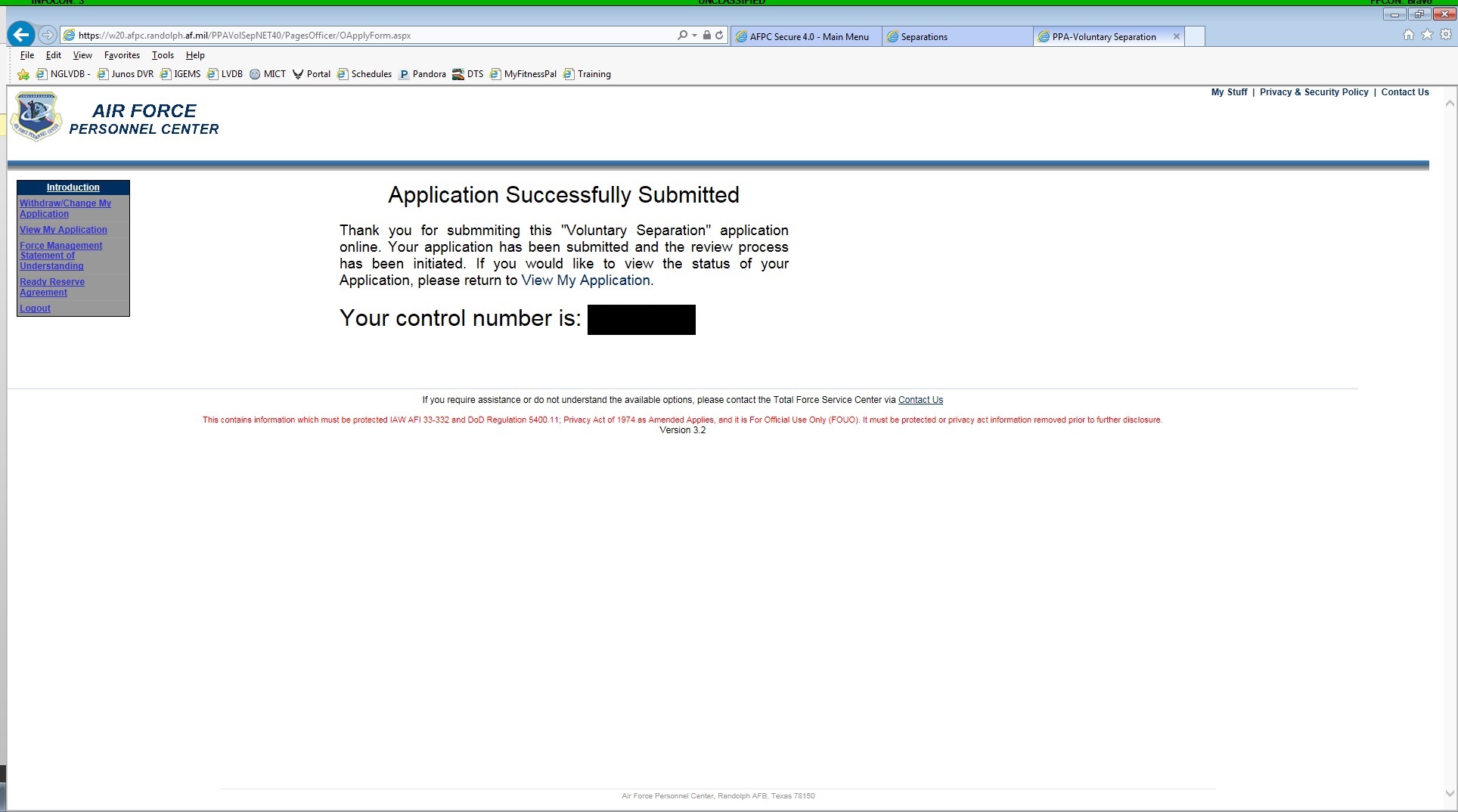Switch to AFPC Secure 4.0 Main Menu tab
This screenshot has width=1458, height=812.
click(x=804, y=36)
